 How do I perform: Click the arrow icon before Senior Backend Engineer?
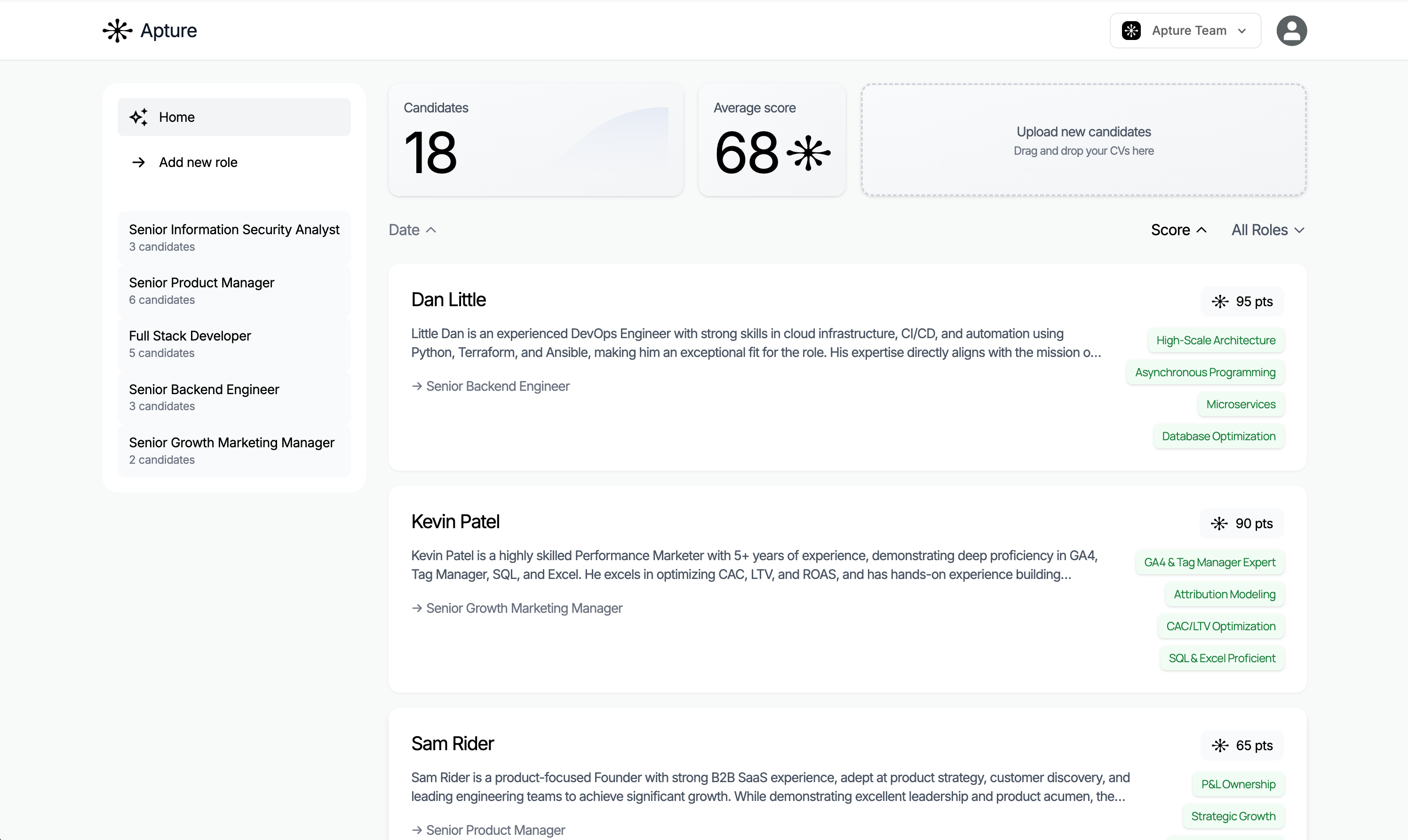[x=417, y=386]
